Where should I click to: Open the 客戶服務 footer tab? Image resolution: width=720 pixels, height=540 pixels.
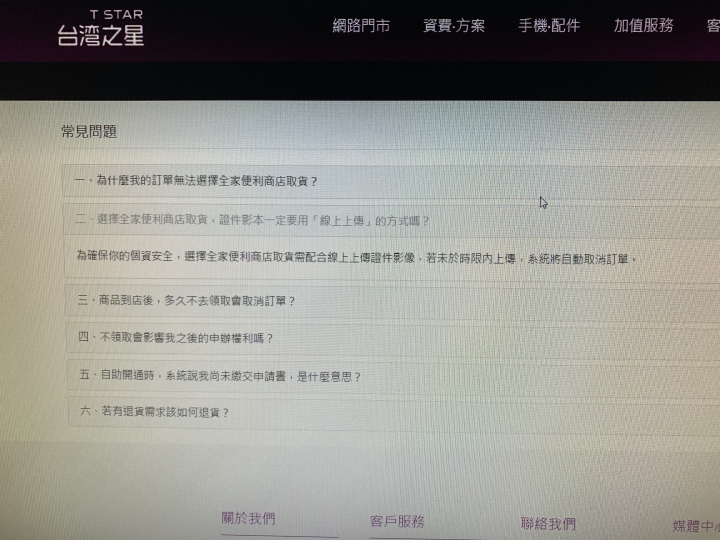point(397,521)
